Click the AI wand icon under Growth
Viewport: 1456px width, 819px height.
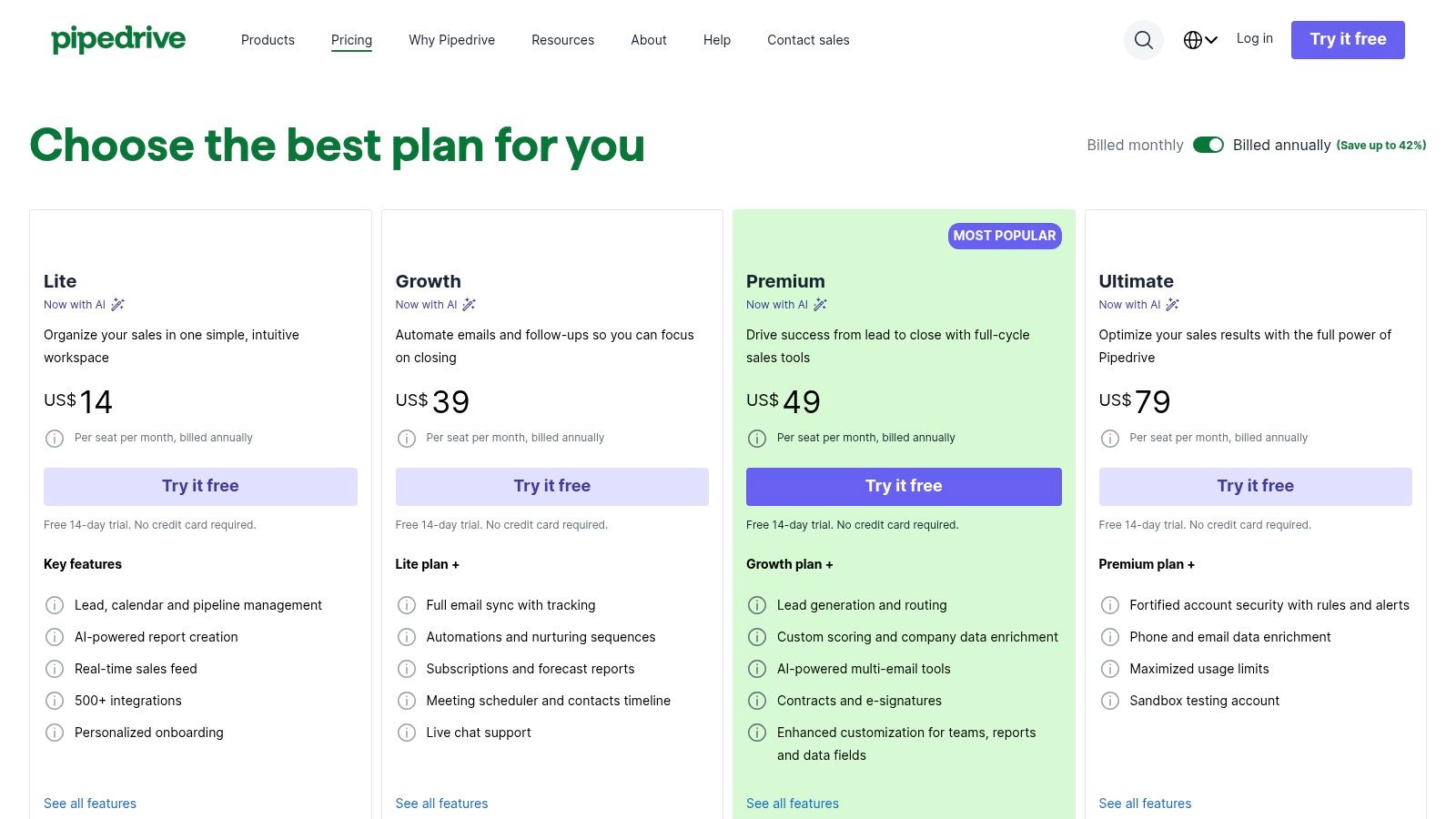pyautogui.click(x=469, y=305)
